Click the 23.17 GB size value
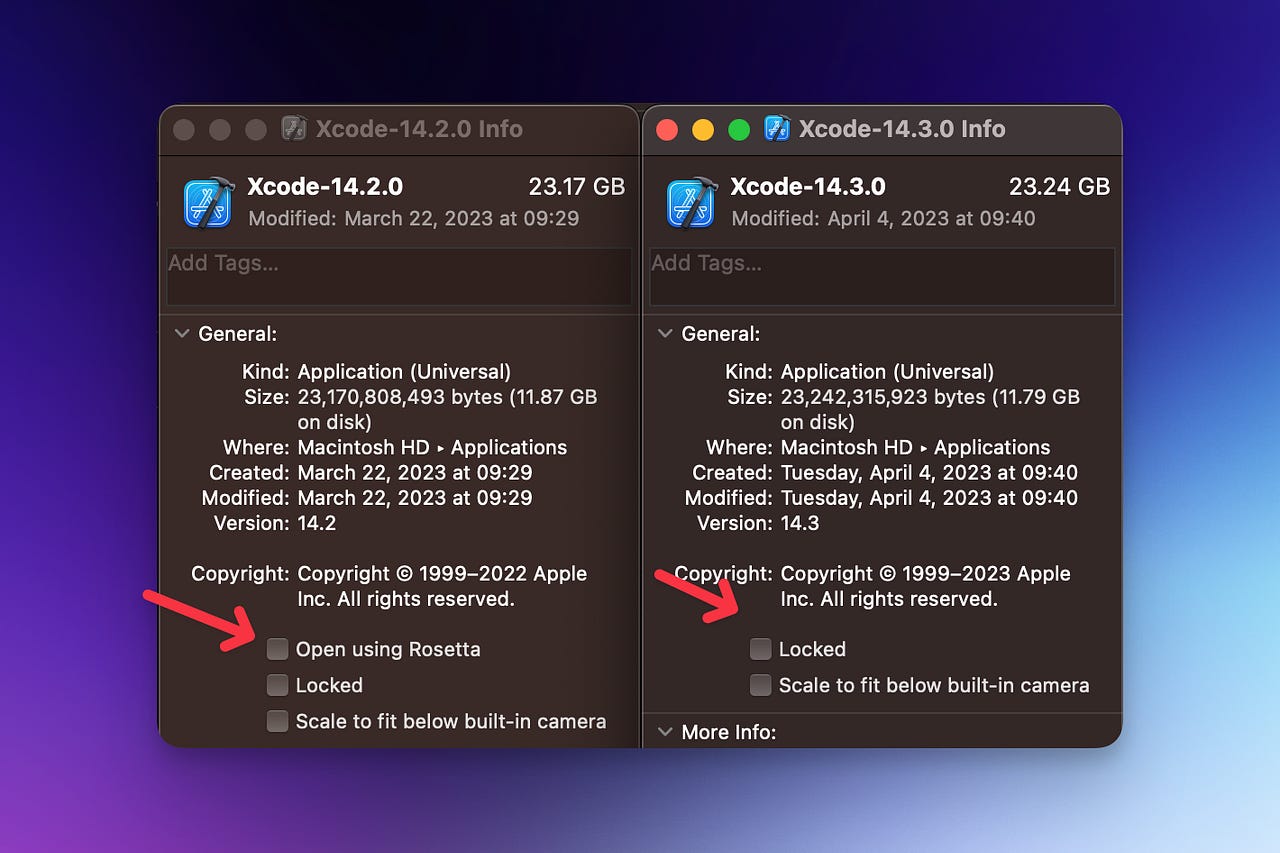 577,187
